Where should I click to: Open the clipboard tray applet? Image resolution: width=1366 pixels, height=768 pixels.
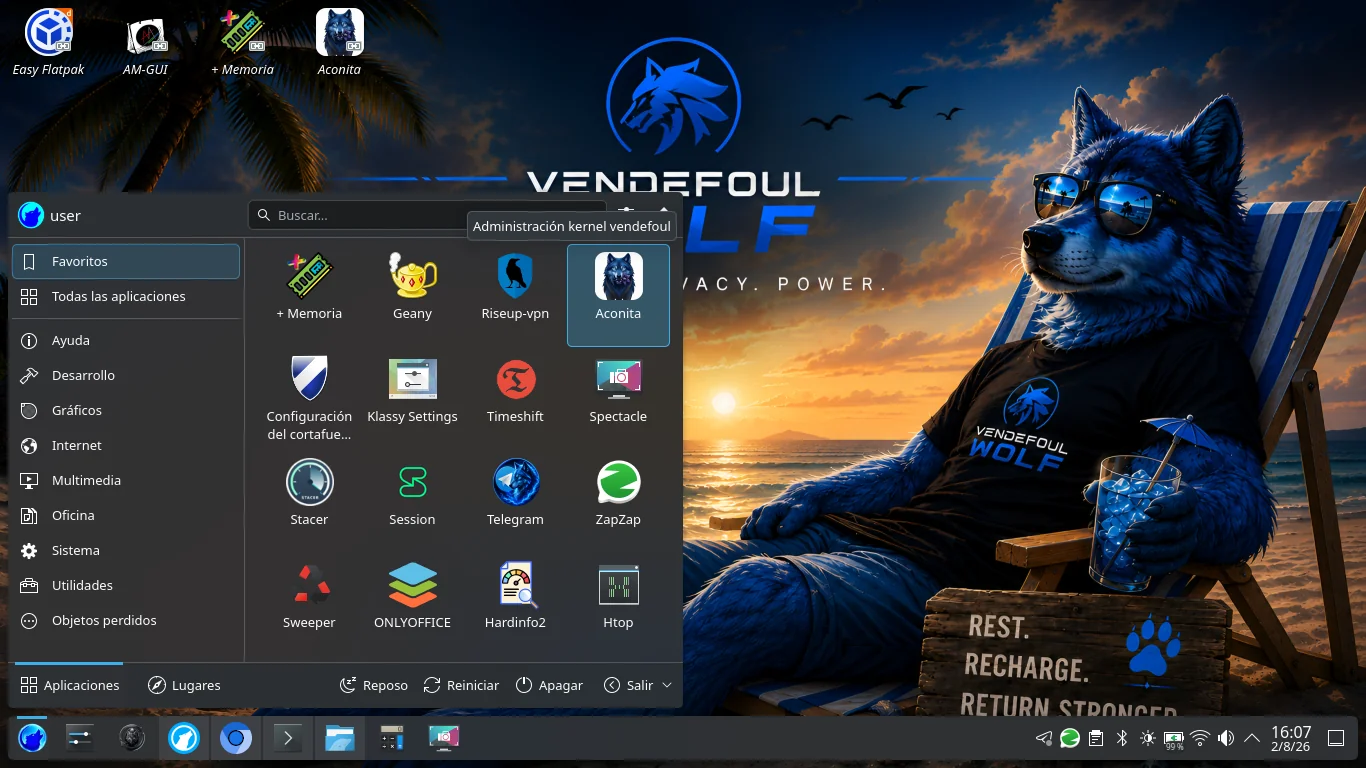1096,739
